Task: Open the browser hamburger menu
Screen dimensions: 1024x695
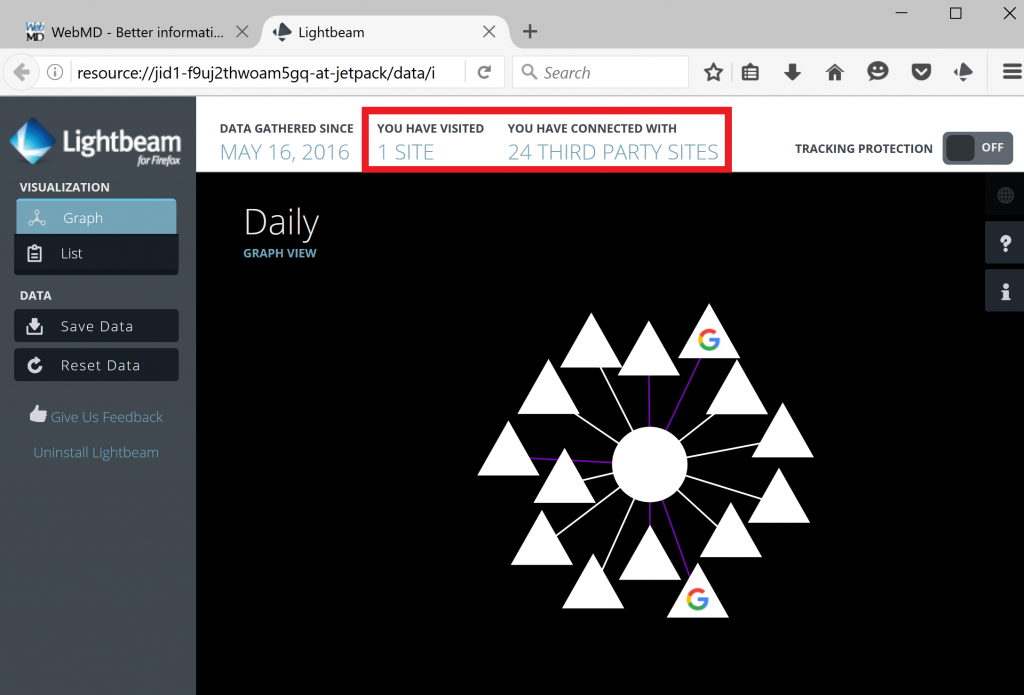Action: tap(1012, 72)
